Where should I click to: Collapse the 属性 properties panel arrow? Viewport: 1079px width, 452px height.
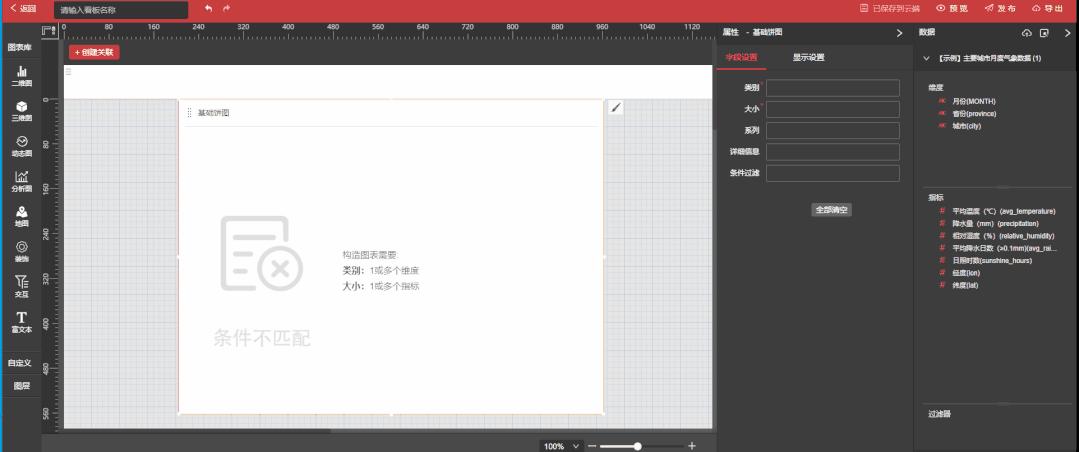point(899,33)
